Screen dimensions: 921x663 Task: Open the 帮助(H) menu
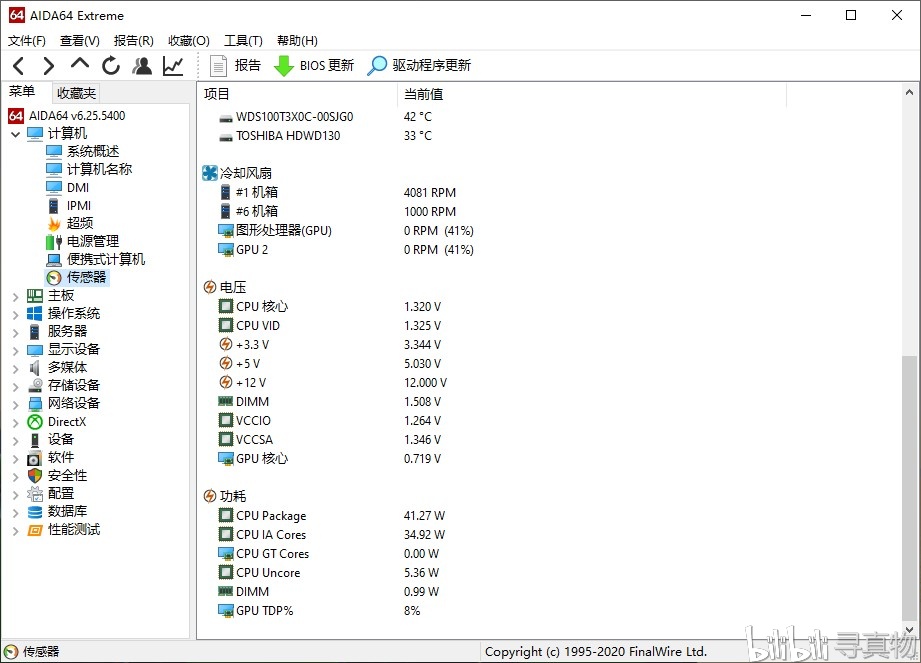(x=297, y=41)
